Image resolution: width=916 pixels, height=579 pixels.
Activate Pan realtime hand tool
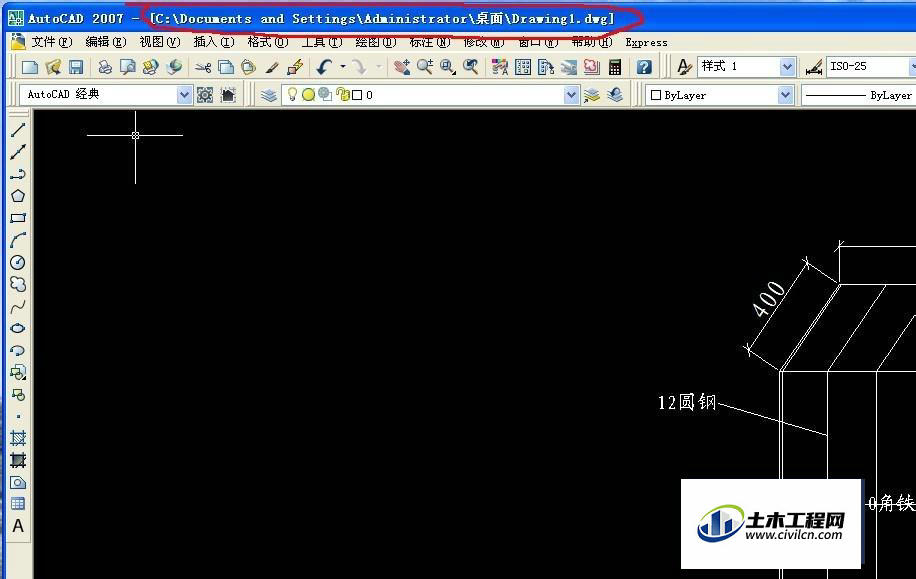(402, 67)
